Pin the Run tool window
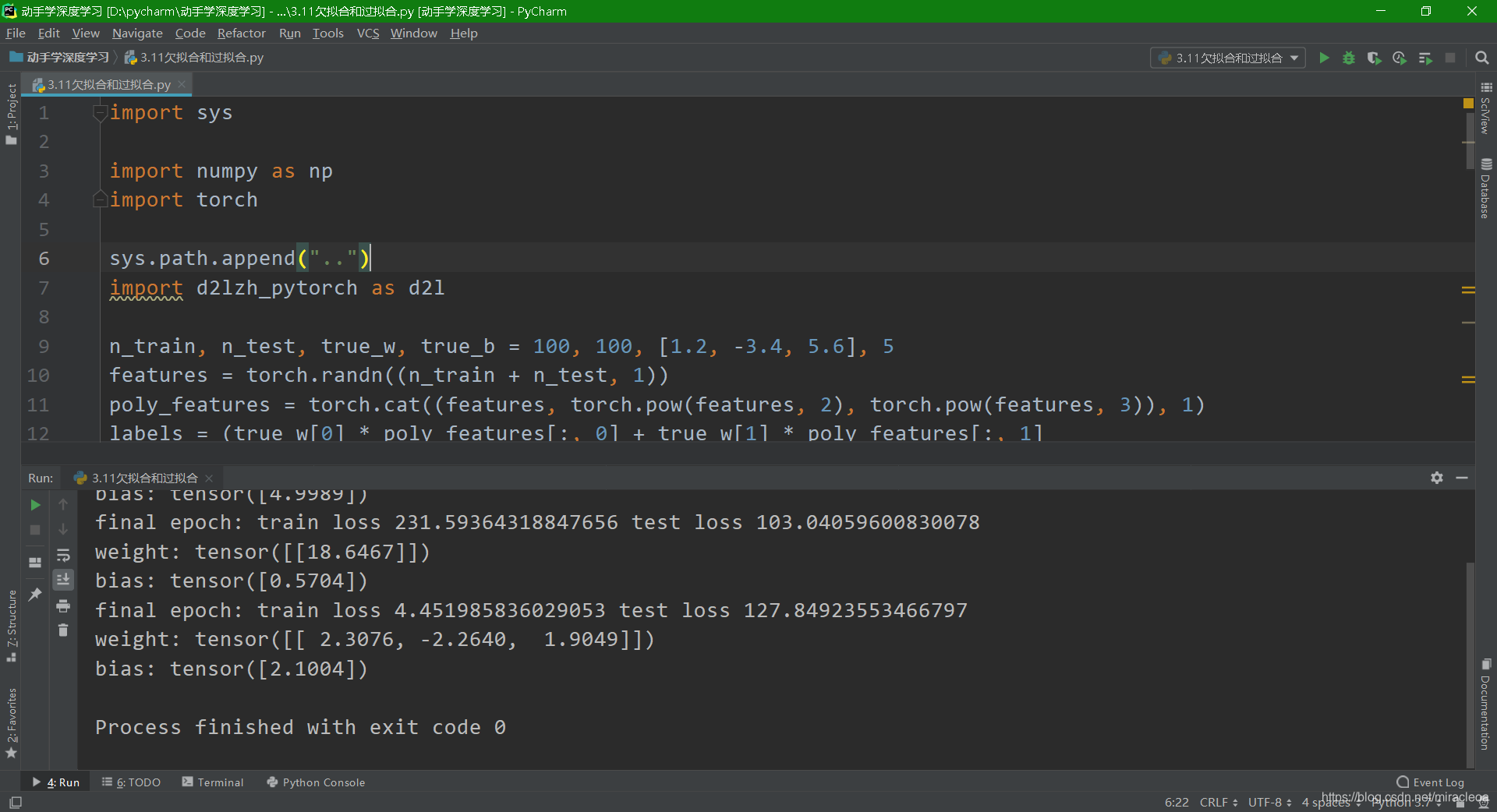The image size is (1497, 812). pos(35,595)
